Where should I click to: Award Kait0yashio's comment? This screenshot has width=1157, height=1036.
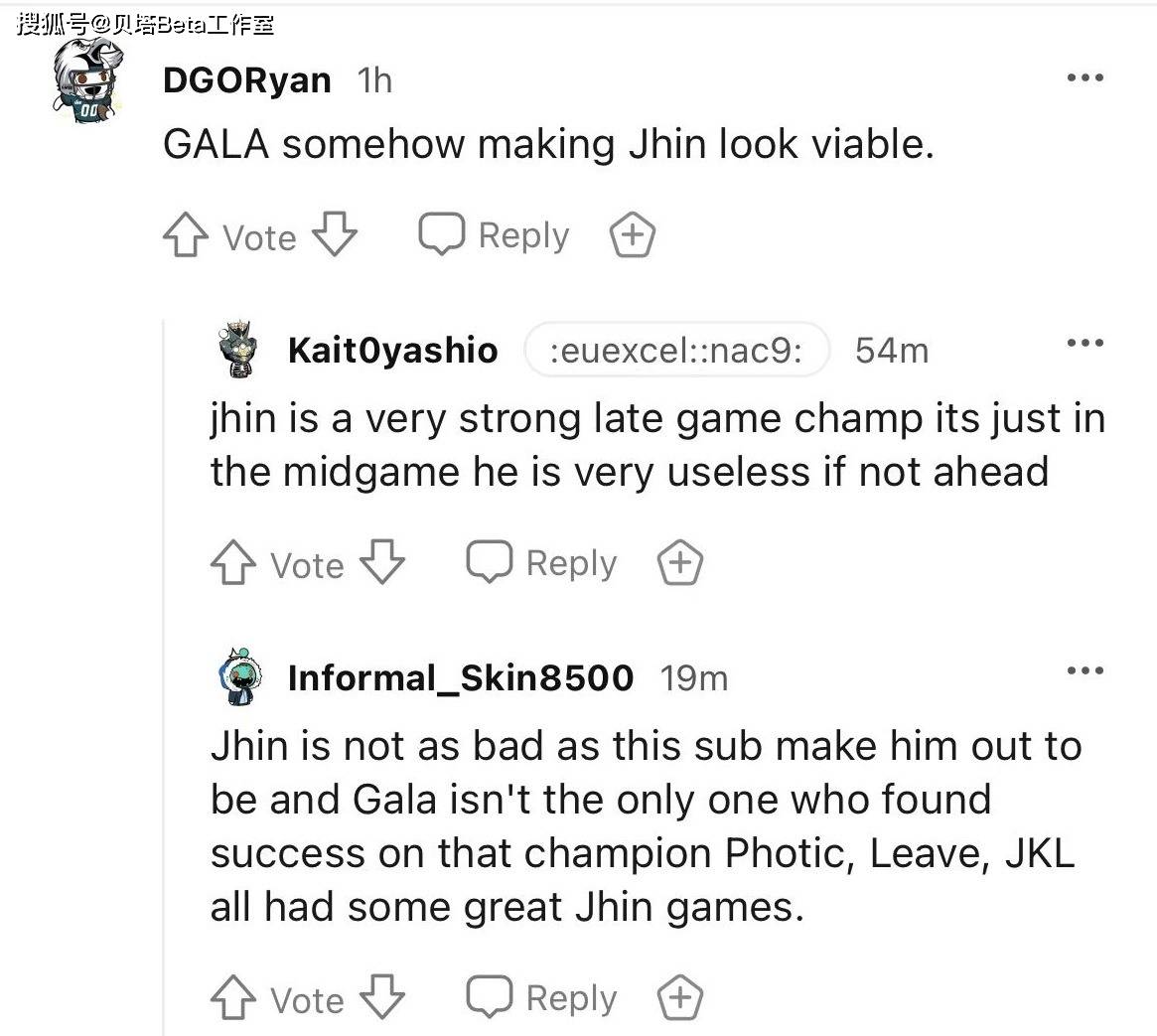(680, 564)
